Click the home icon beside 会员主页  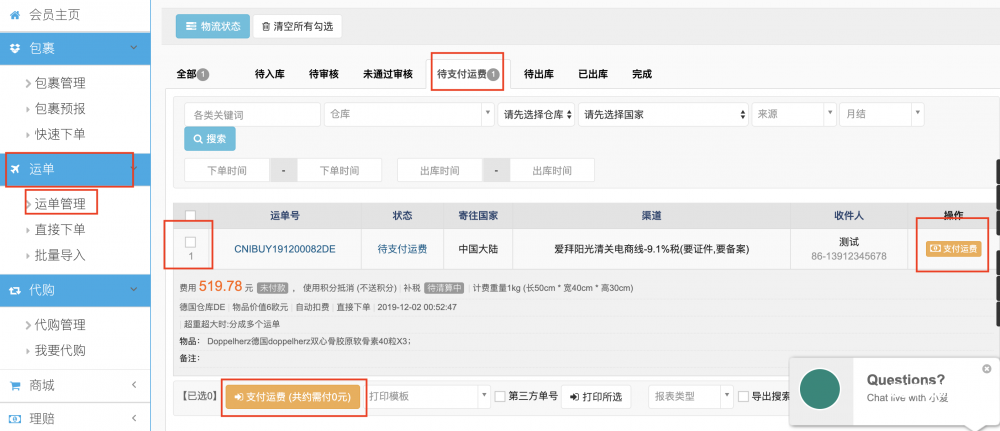point(15,15)
